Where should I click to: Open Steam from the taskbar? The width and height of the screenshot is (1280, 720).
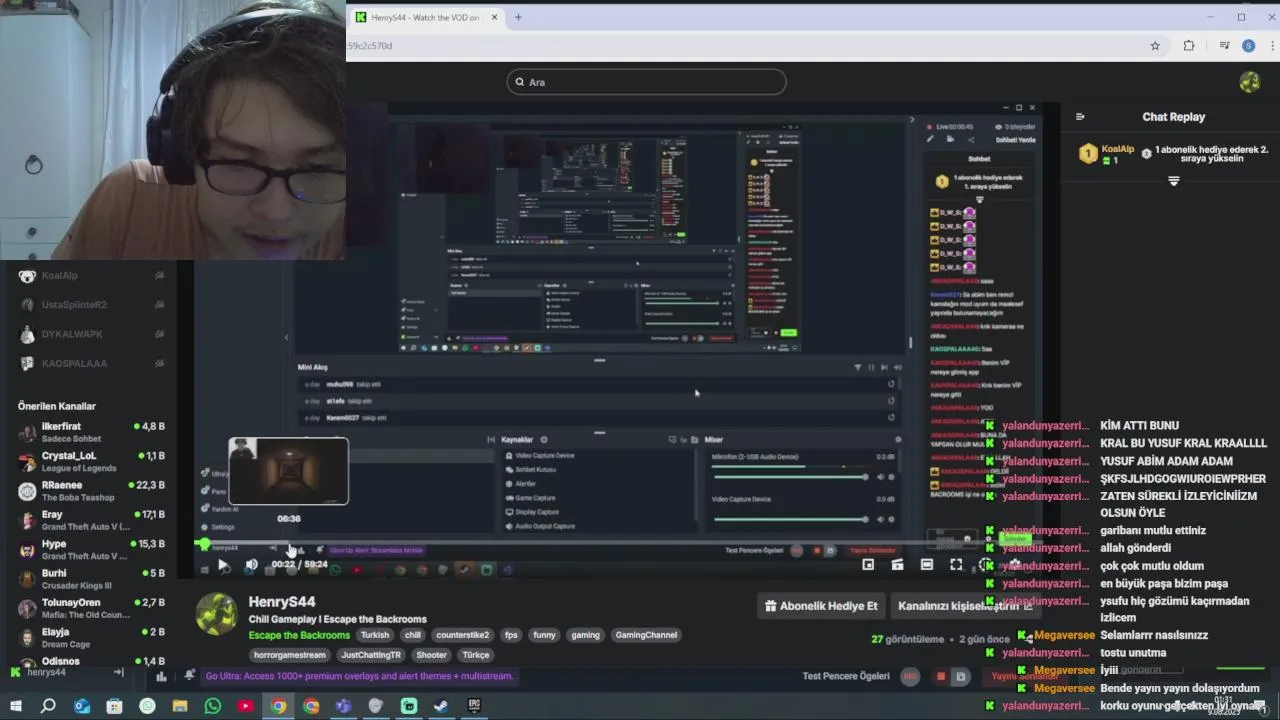tap(441, 706)
